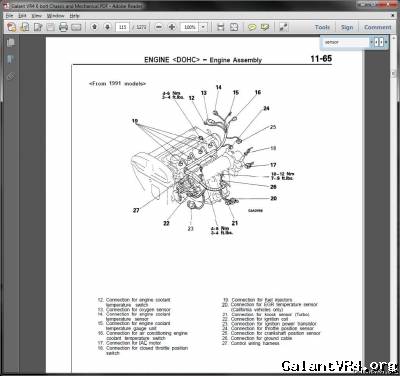Toggle fit one full page view
Screen dimensions: 400x376
tap(234, 27)
